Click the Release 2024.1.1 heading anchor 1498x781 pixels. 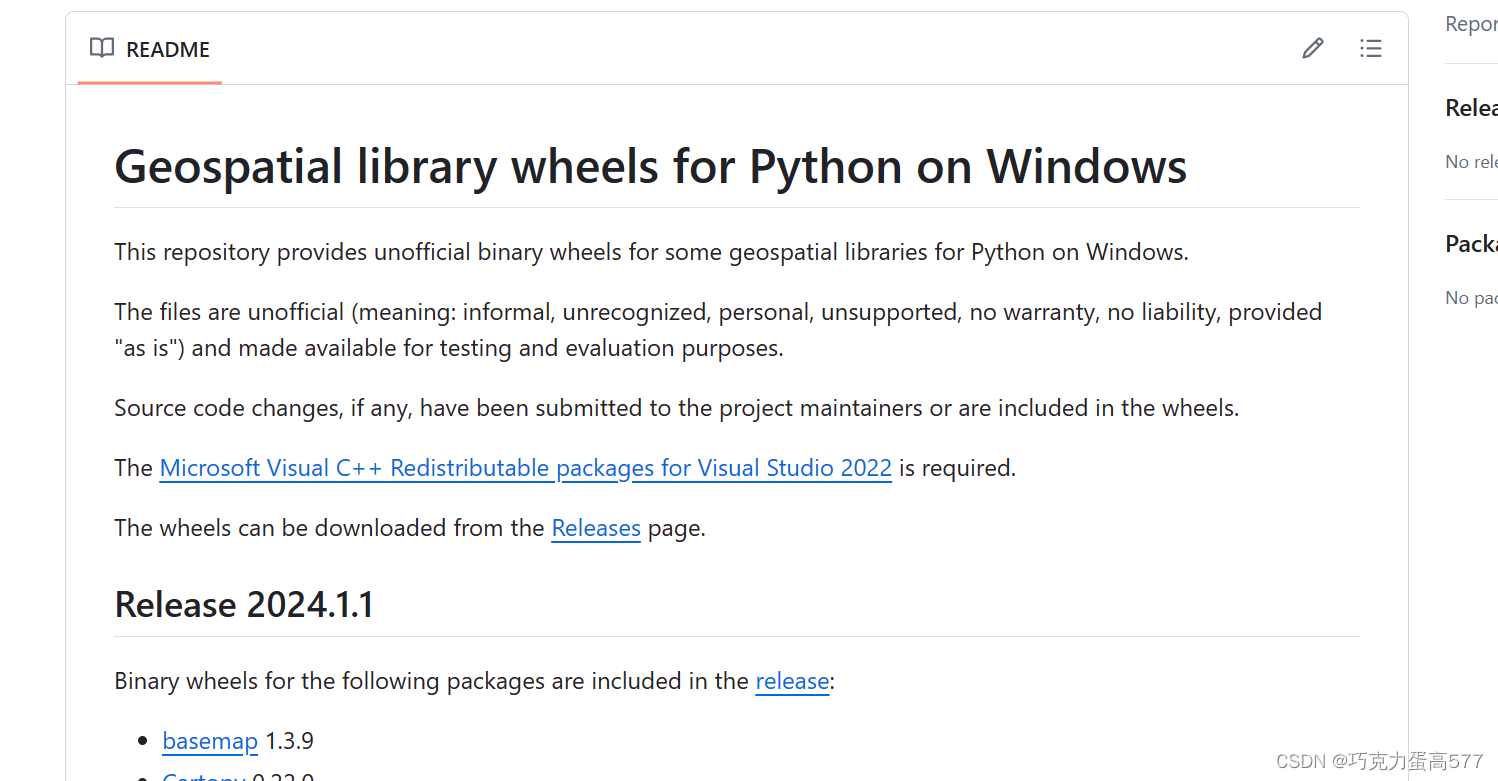point(243,604)
